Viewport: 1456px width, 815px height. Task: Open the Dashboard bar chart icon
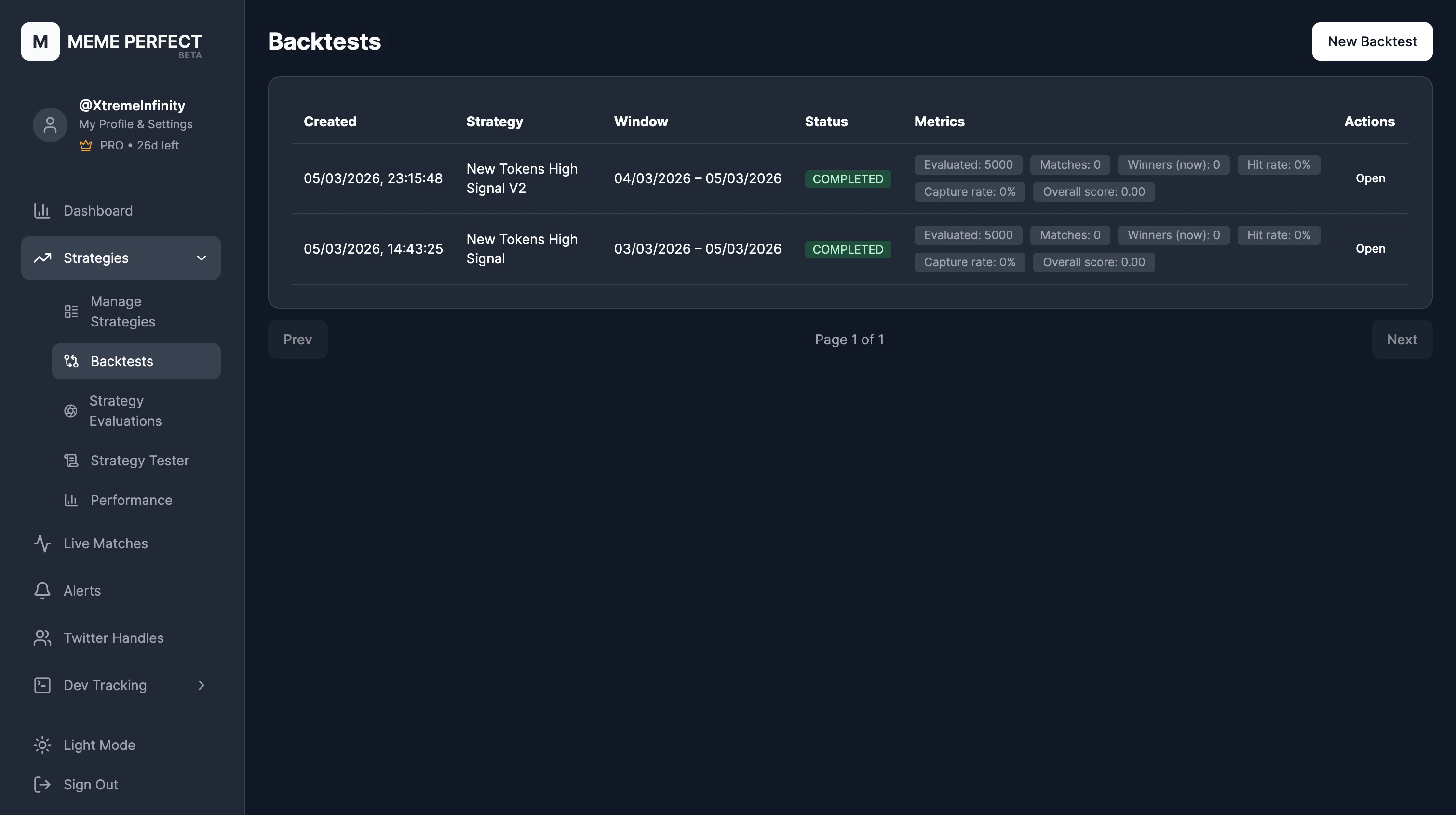click(42, 211)
